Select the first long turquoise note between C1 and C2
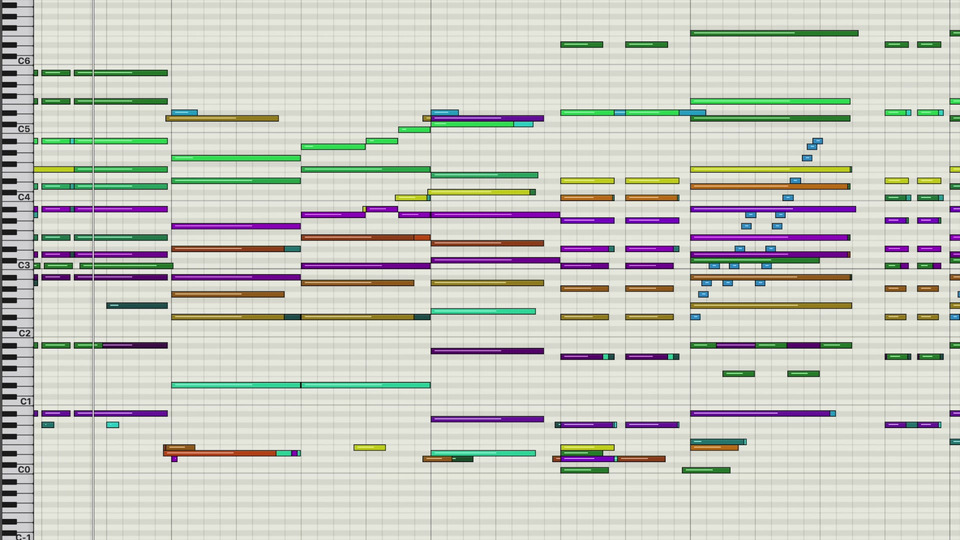Screen dimensions: 960x540 236,385
